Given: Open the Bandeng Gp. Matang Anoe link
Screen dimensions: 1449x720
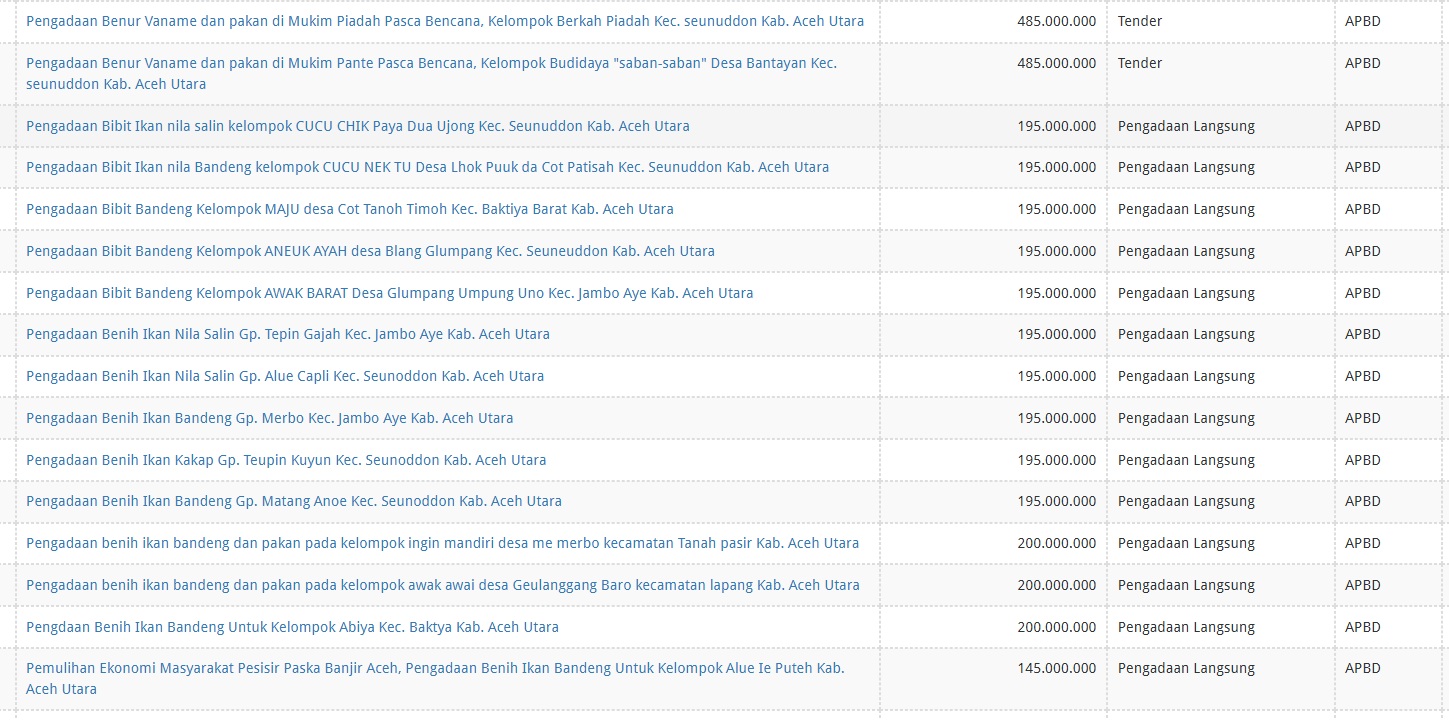Looking at the screenshot, I should click(x=294, y=501).
